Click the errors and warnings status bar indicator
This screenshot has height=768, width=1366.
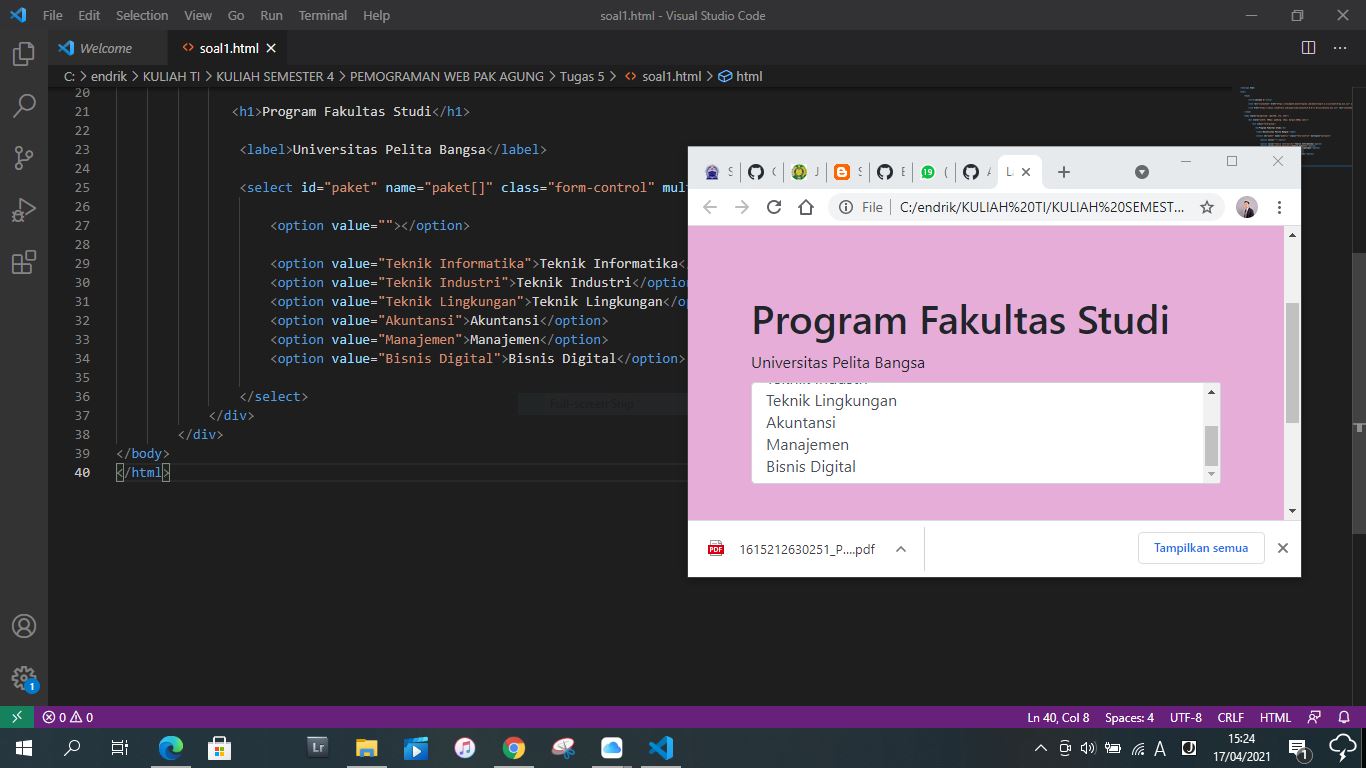pos(66,717)
